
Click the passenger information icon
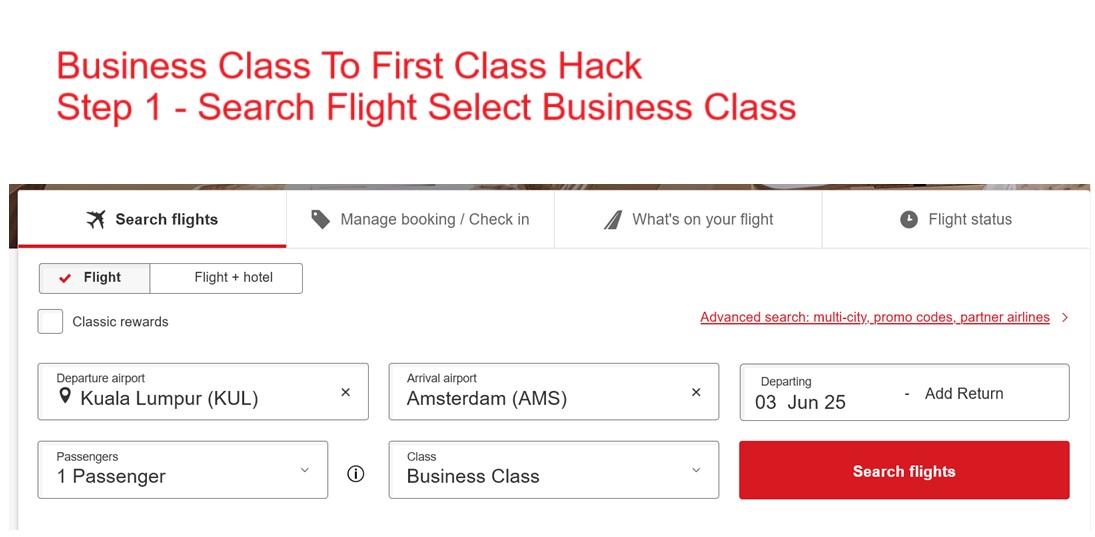click(355, 474)
